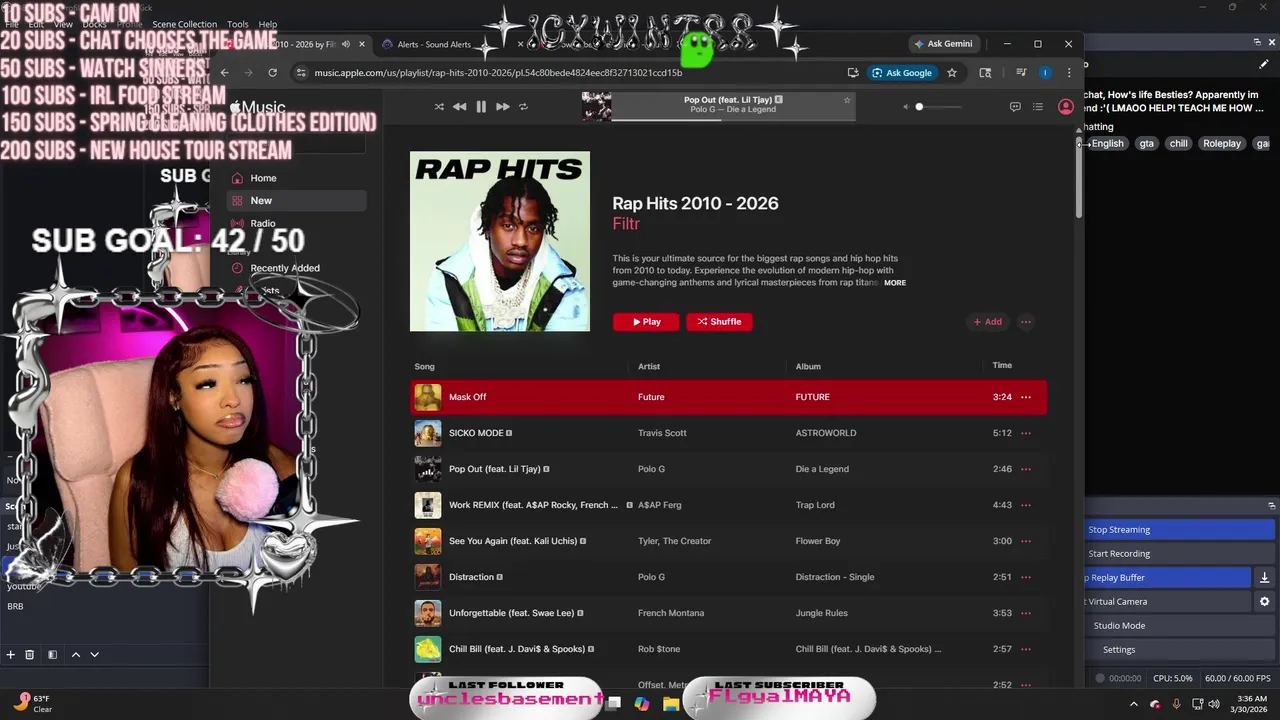Open Tyler, The Creator artist link
This screenshot has width=1280, height=720.
[675, 541]
